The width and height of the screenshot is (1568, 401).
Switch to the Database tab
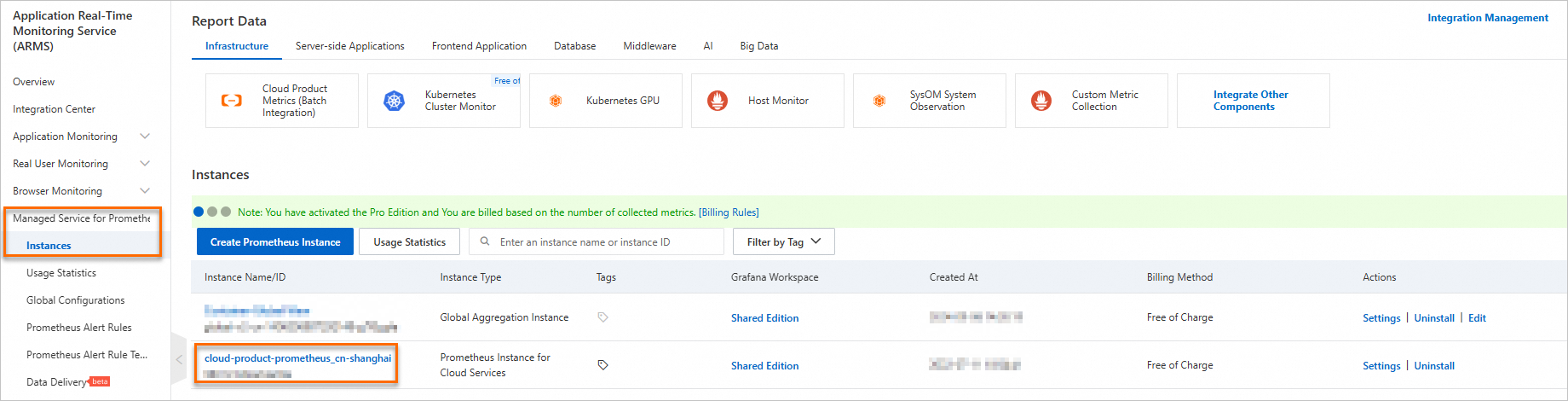[574, 46]
